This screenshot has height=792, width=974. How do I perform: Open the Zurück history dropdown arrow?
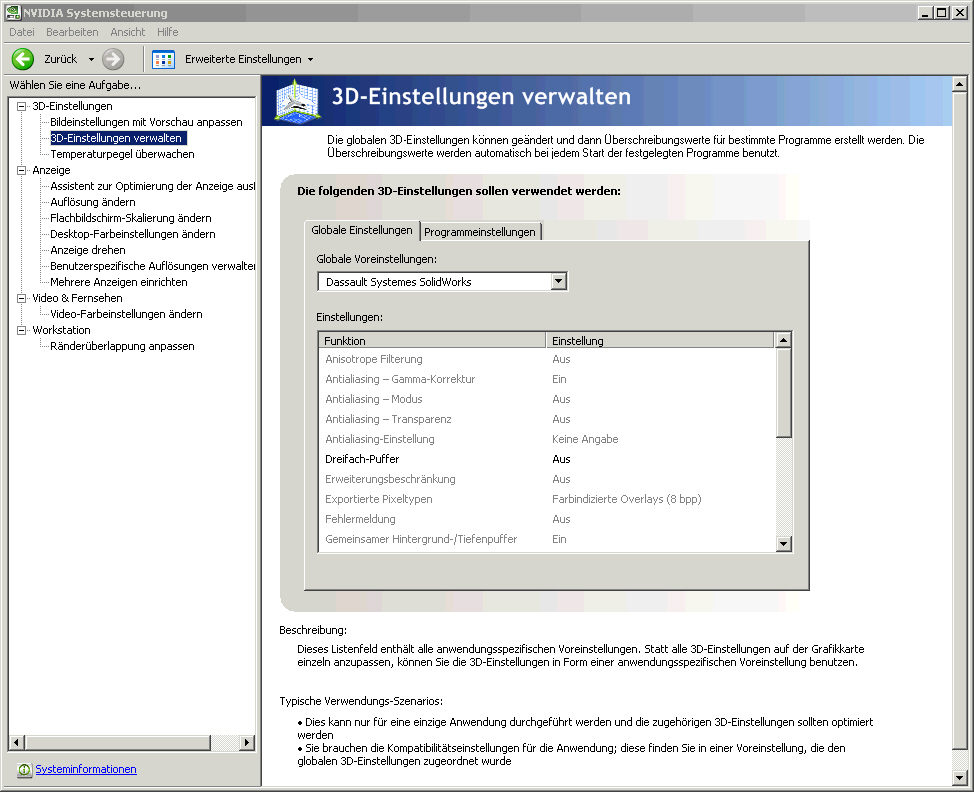click(x=91, y=60)
